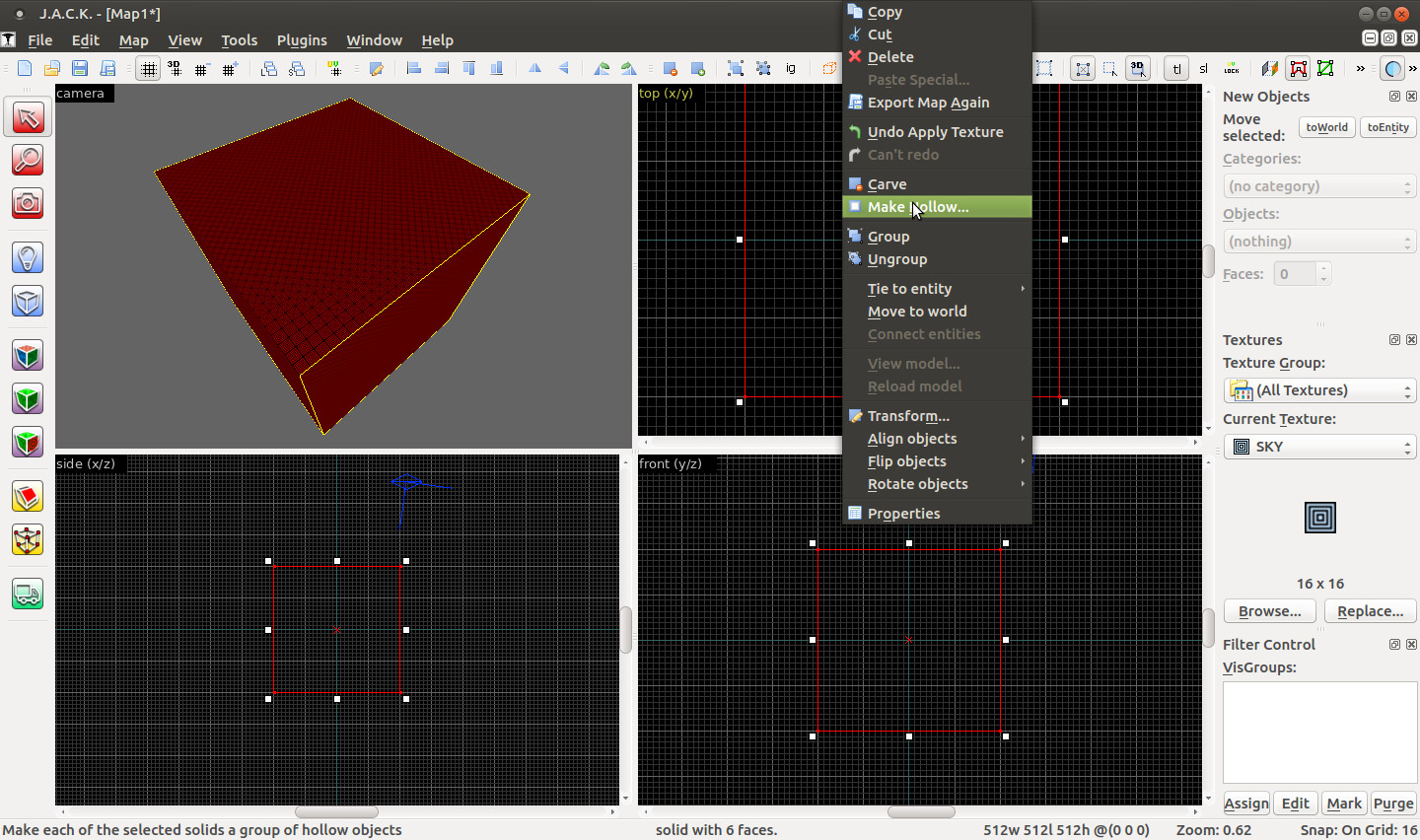Click the SKY texture preview thumbnail
Viewport: 1420px width, 840px height.
click(x=1320, y=518)
